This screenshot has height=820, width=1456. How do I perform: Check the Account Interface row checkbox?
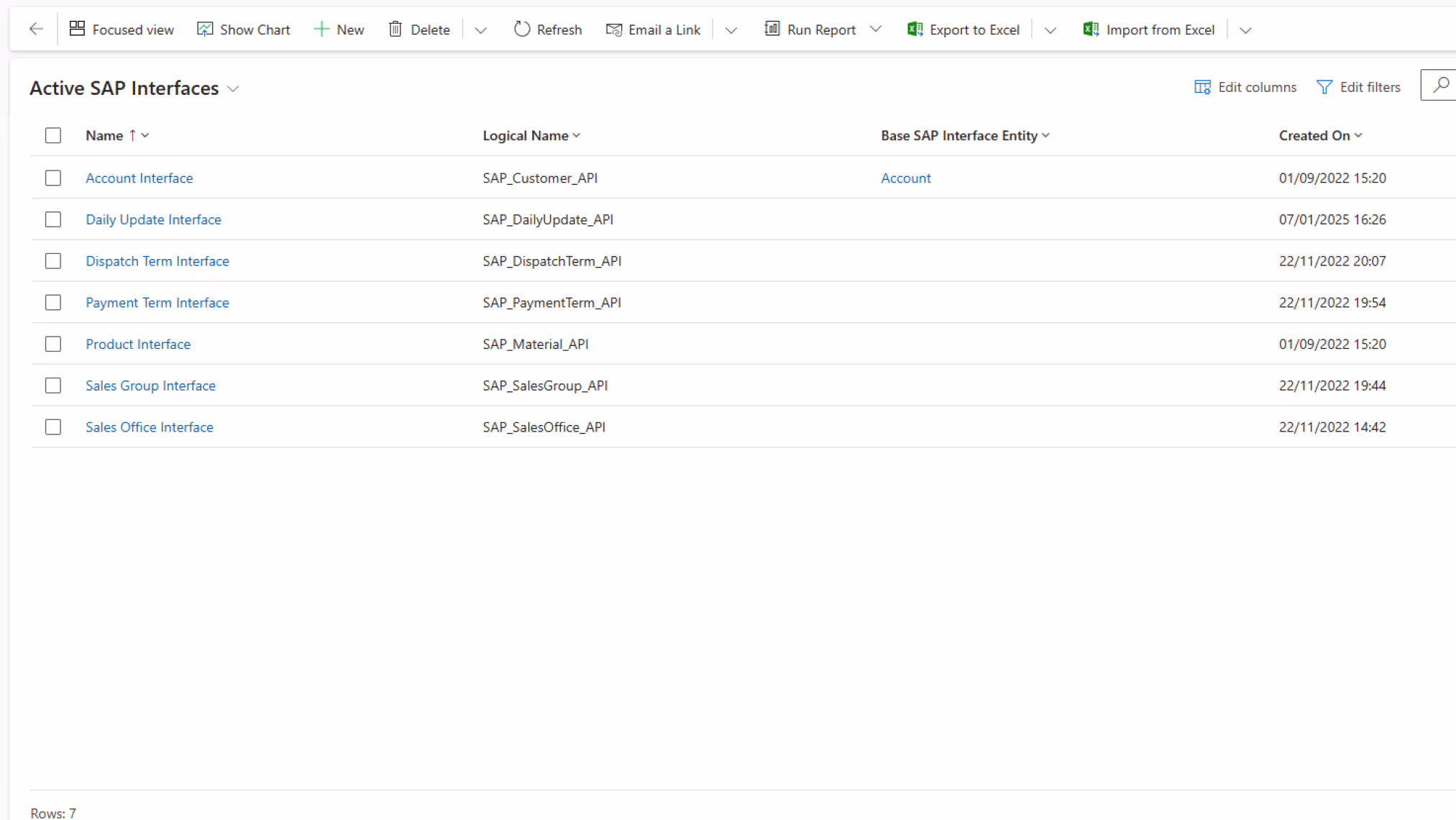coord(53,178)
